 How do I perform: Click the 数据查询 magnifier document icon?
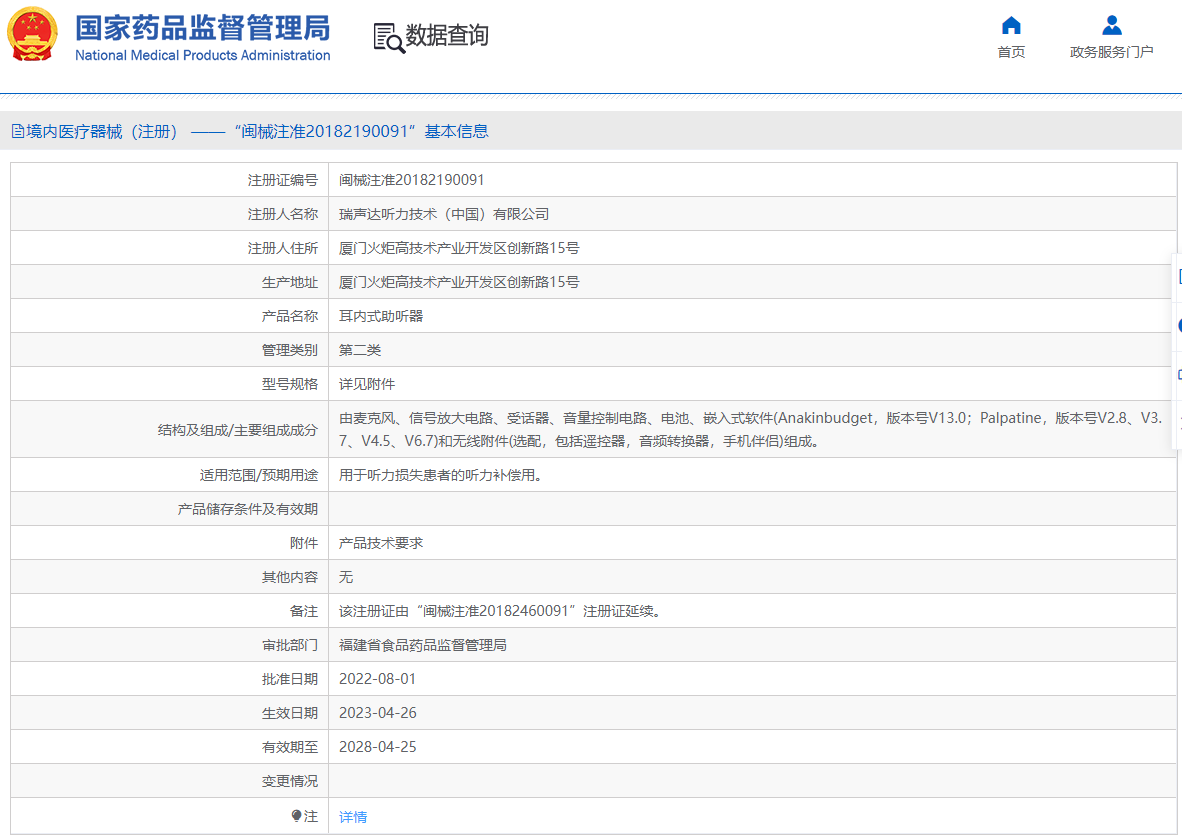coord(389,37)
